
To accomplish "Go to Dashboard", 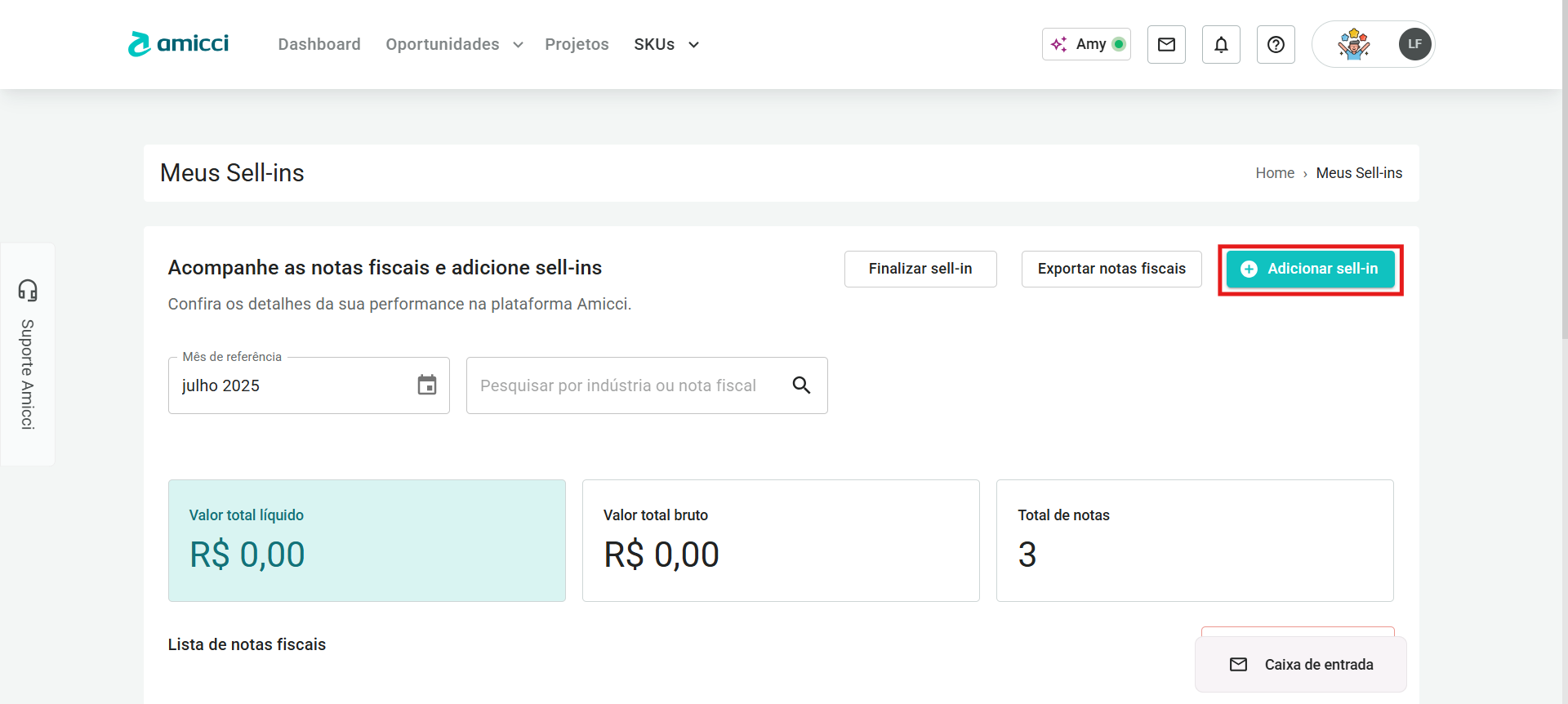I will 319,44.
